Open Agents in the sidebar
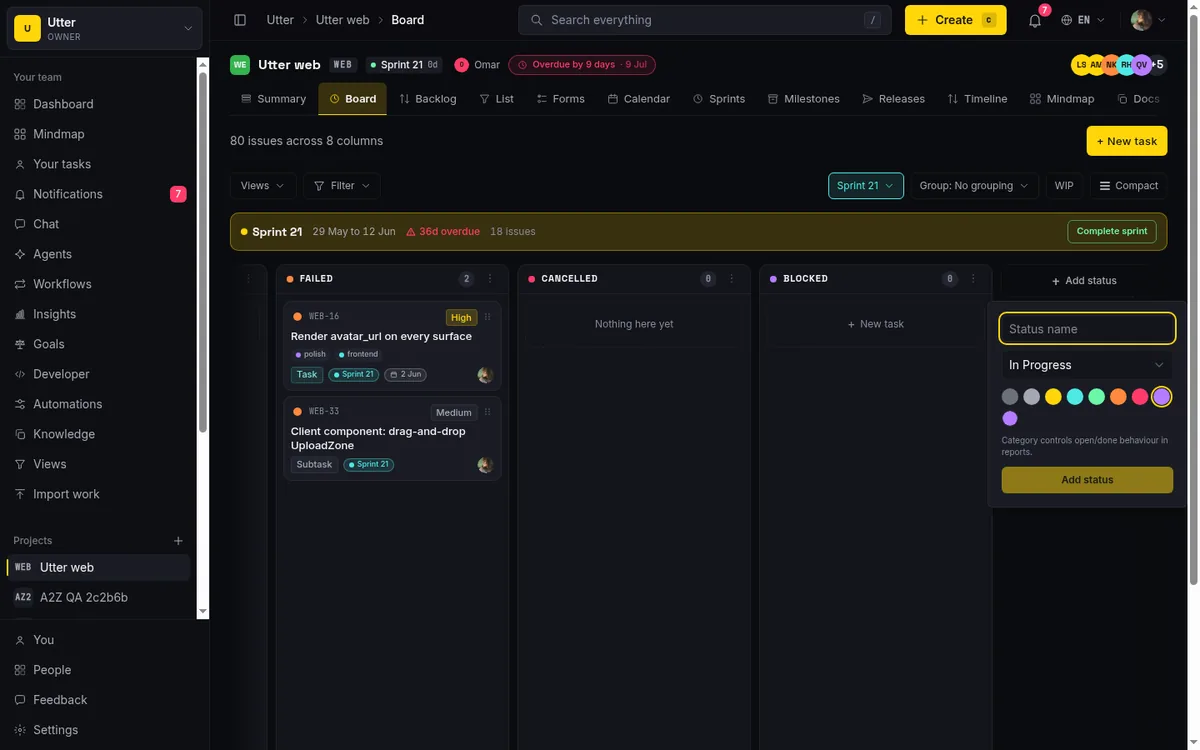This screenshot has width=1200, height=750. tap(100, 254)
